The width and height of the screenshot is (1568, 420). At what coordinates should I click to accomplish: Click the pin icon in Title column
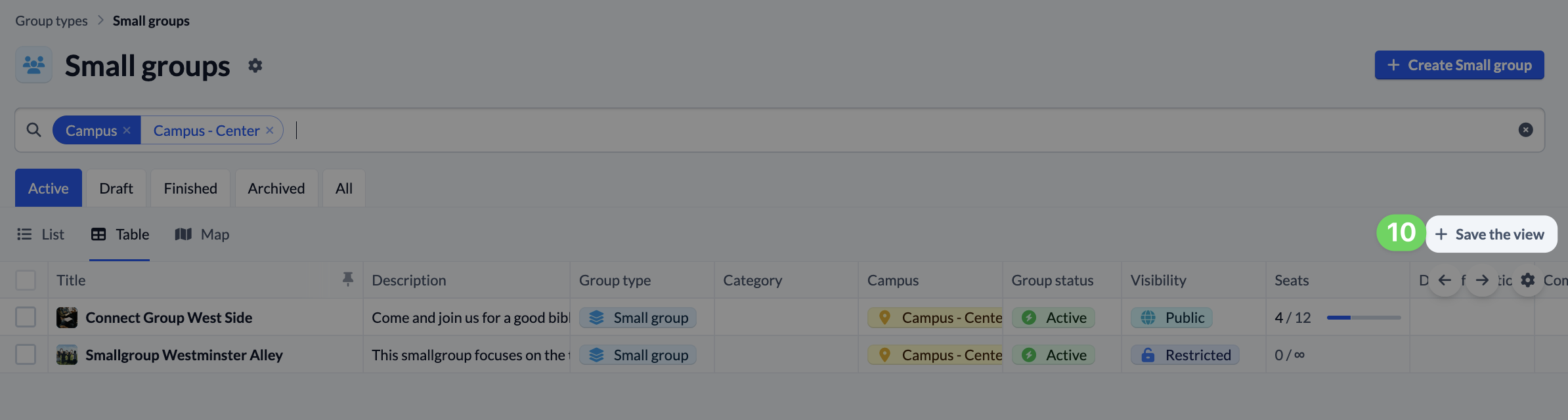[348, 280]
